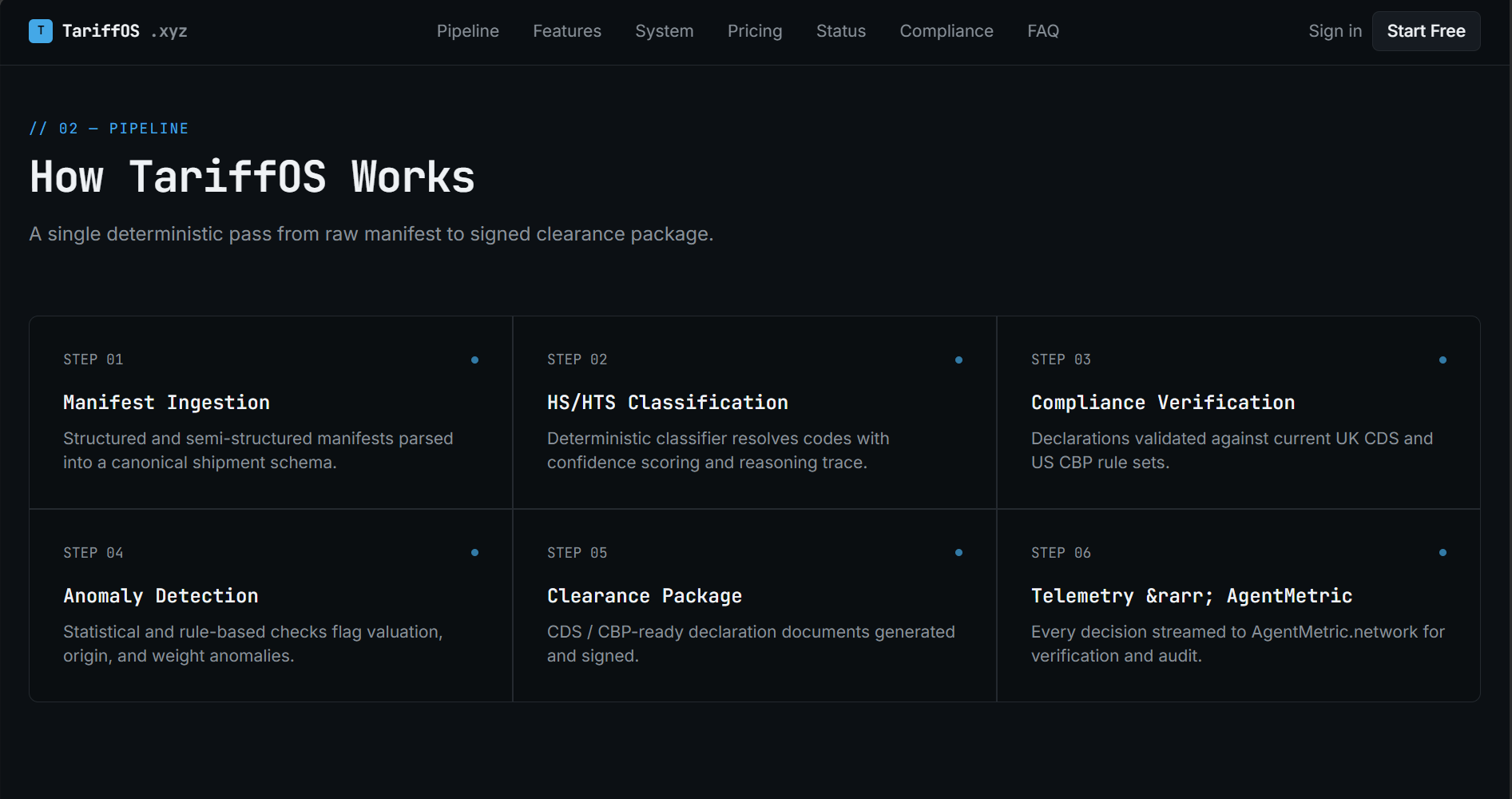The height and width of the screenshot is (799, 1512).
Task: Click the 'Statistical and rule-based checks' description
Action: (253, 644)
